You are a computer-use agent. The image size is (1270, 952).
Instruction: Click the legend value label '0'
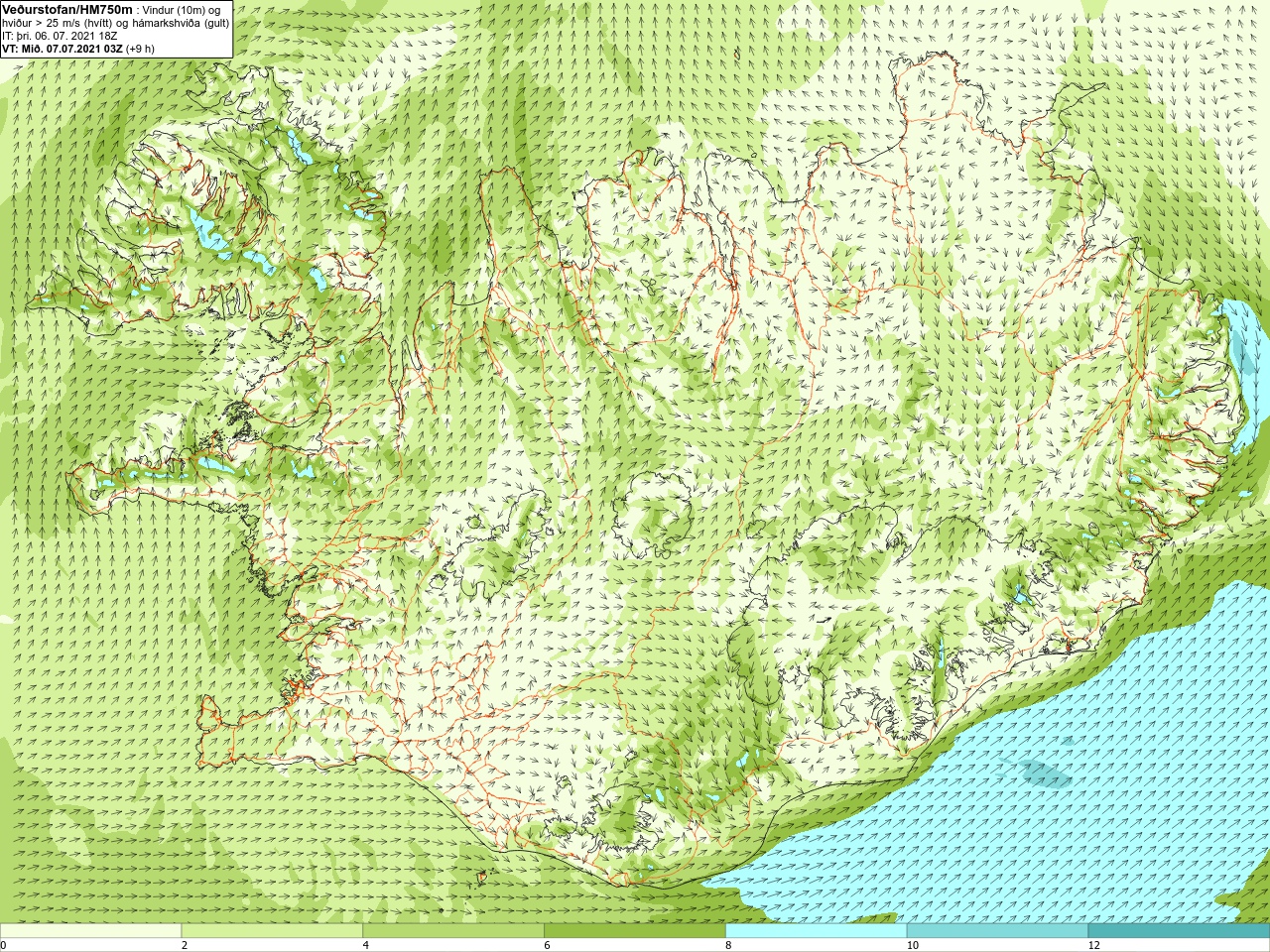pyautogui.click(x=4, y=945)
